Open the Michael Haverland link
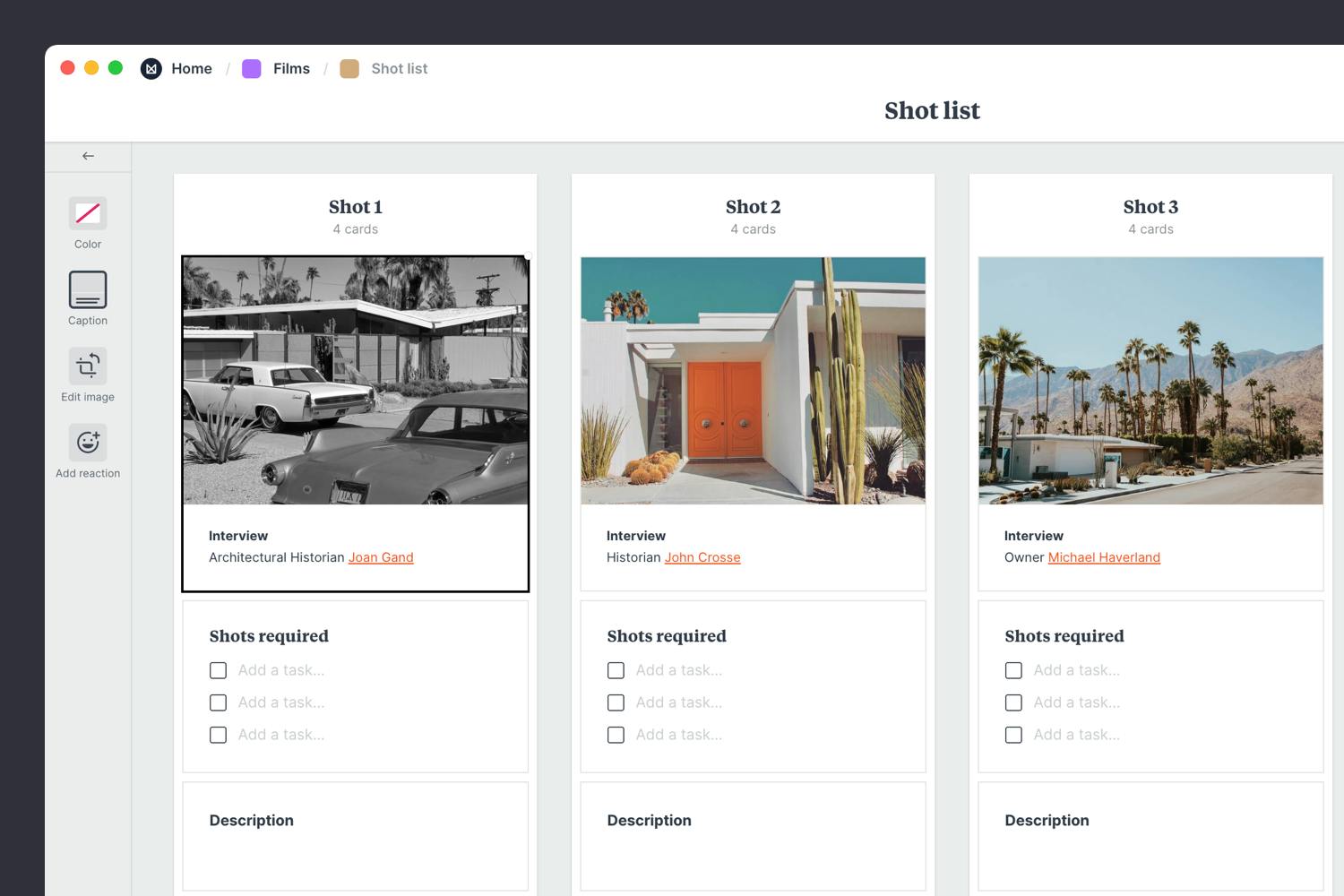This screenshot has height=896, width=1344. click(1104, 556)
